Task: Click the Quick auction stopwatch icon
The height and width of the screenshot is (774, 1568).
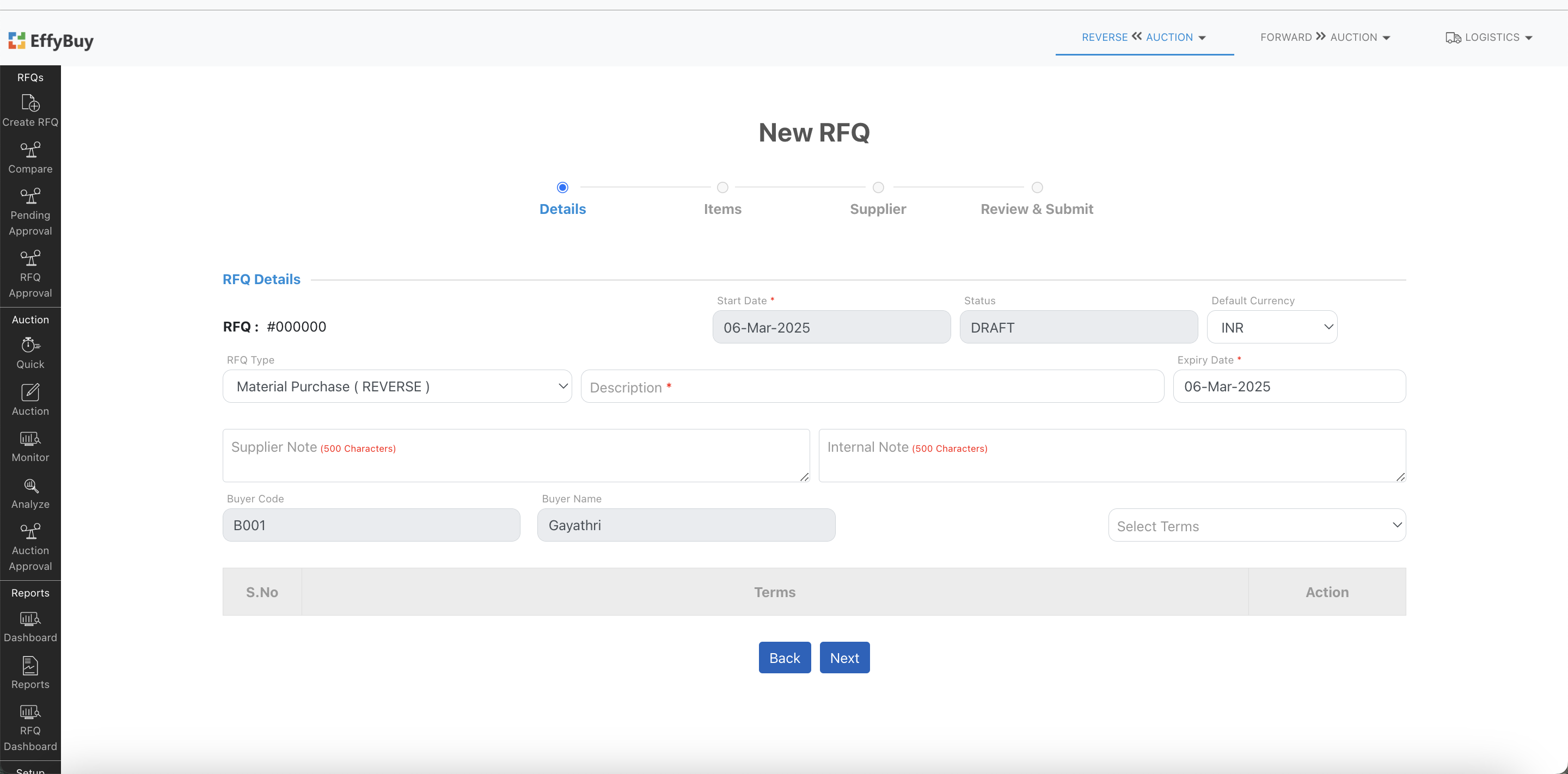Action: point(30,345)
